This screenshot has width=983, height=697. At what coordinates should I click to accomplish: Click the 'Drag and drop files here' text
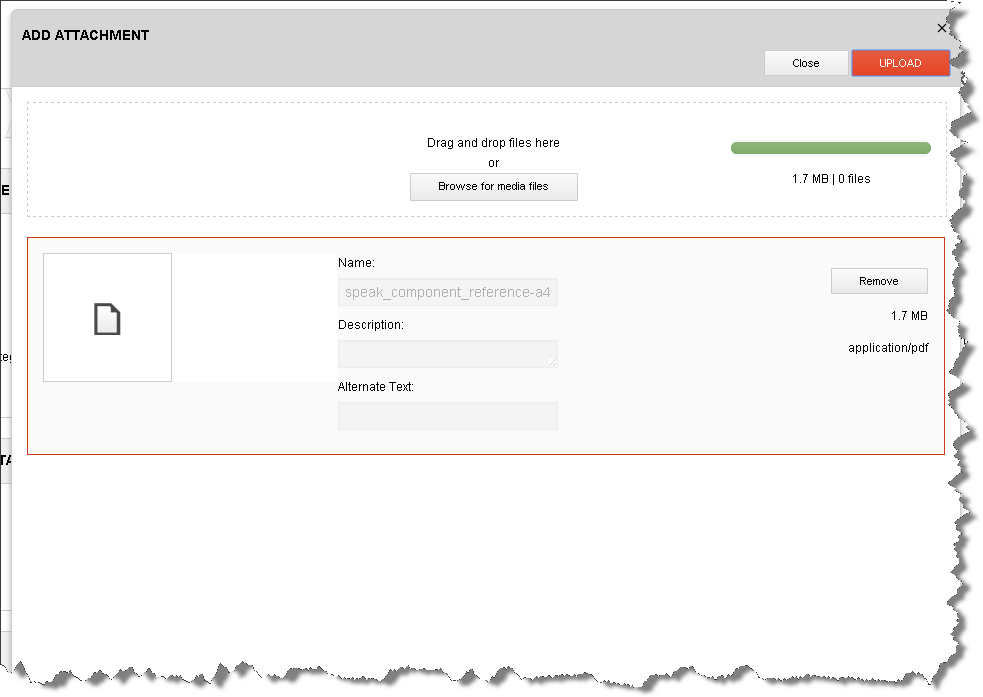pyautogui.click(x=493, y=143)
